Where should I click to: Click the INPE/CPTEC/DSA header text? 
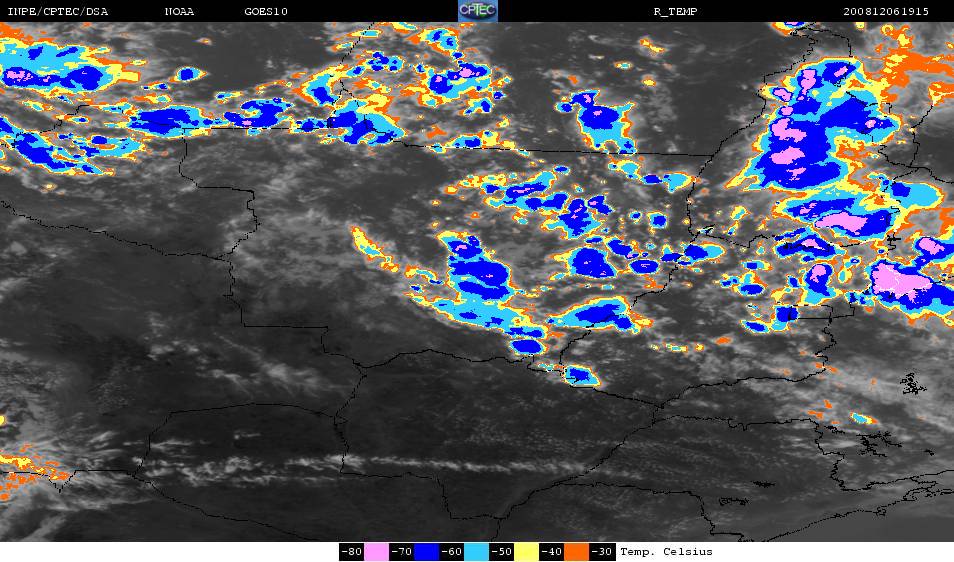pos(58,12)
